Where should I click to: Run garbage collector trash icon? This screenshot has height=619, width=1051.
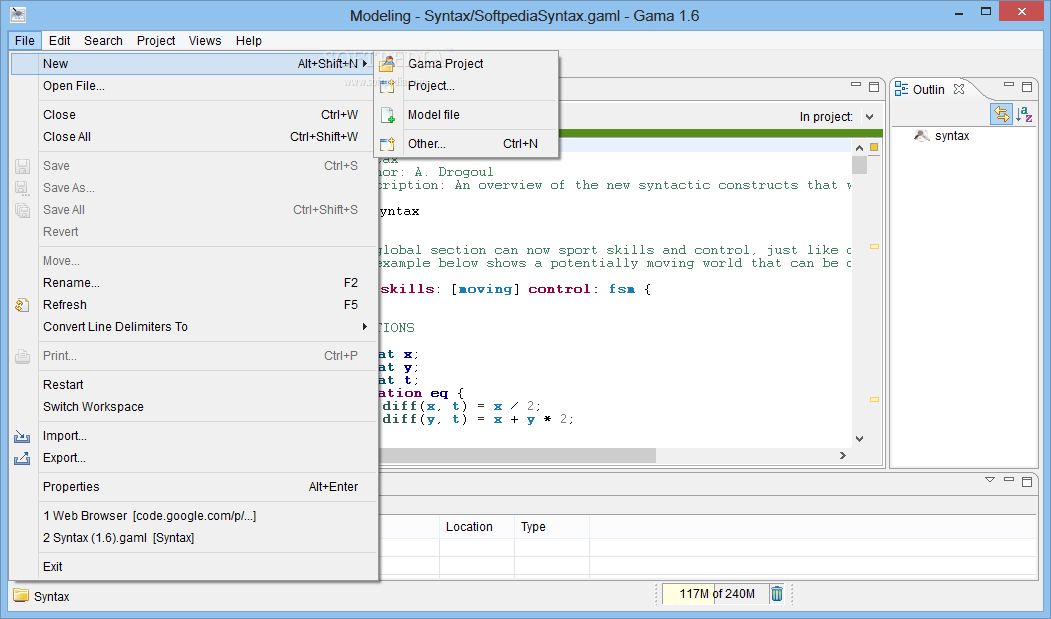(776, 594)
